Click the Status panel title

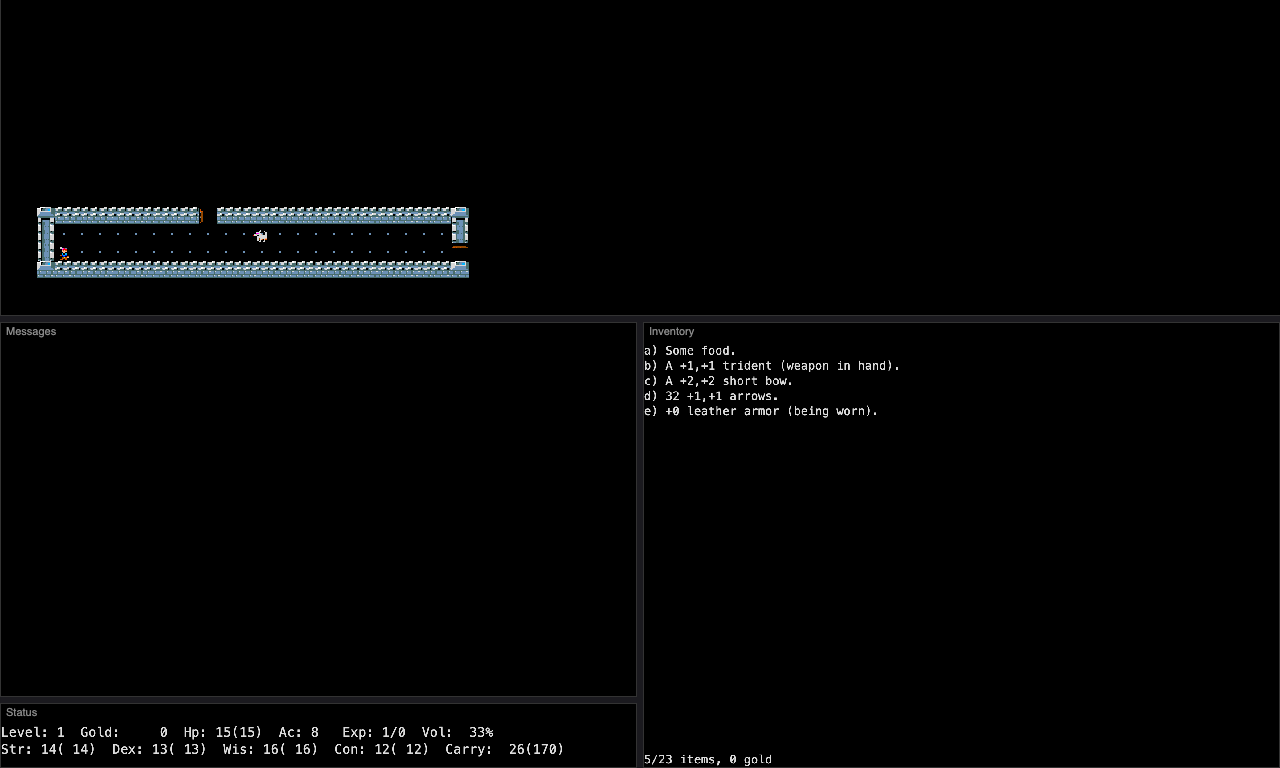(x=22, y=712)
